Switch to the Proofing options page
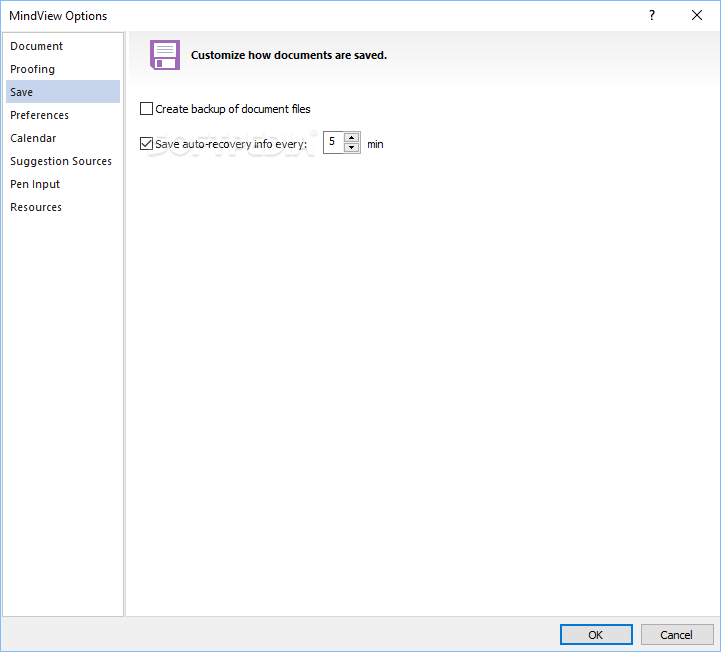This screenshot has width=721, height=652. (63, 69)
